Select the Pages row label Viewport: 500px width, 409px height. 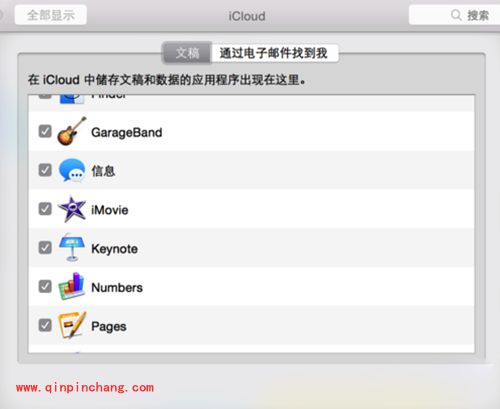point(109,327)
